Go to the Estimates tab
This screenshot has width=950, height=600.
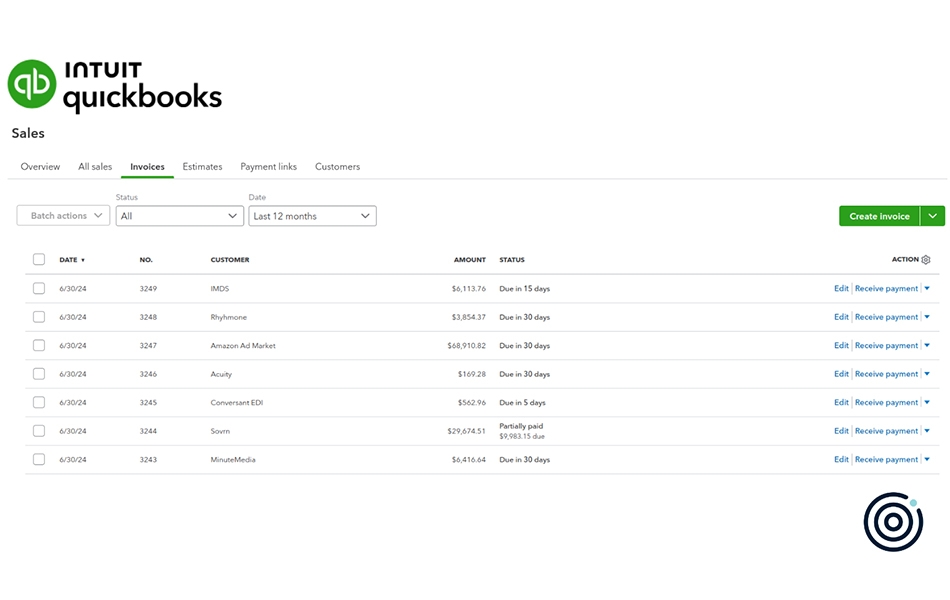pyautogui.click(x=202, y=167)
